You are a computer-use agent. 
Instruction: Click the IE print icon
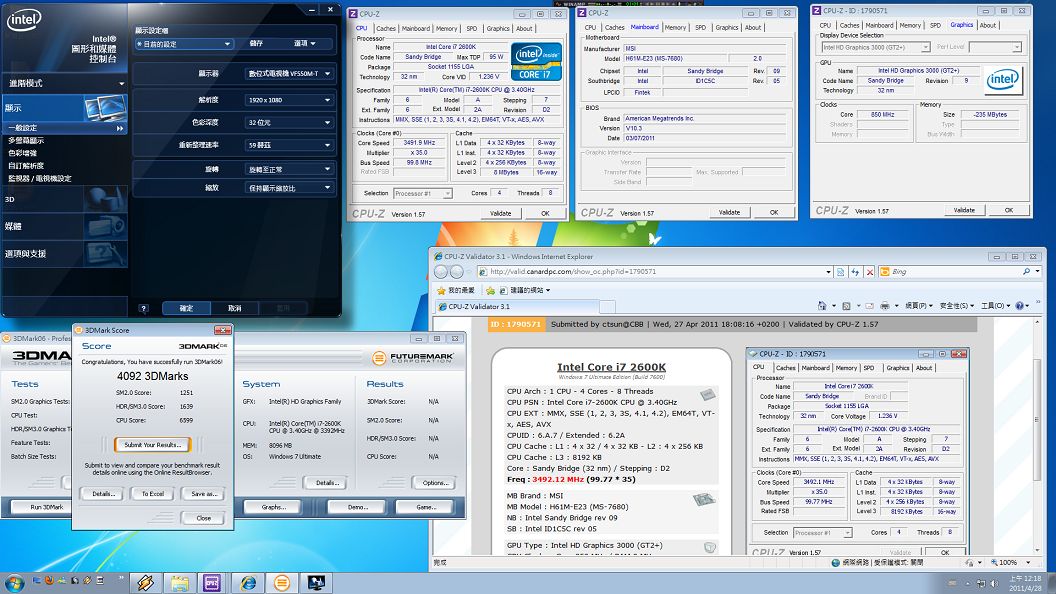pyautogui.click(x=884, y=306)
